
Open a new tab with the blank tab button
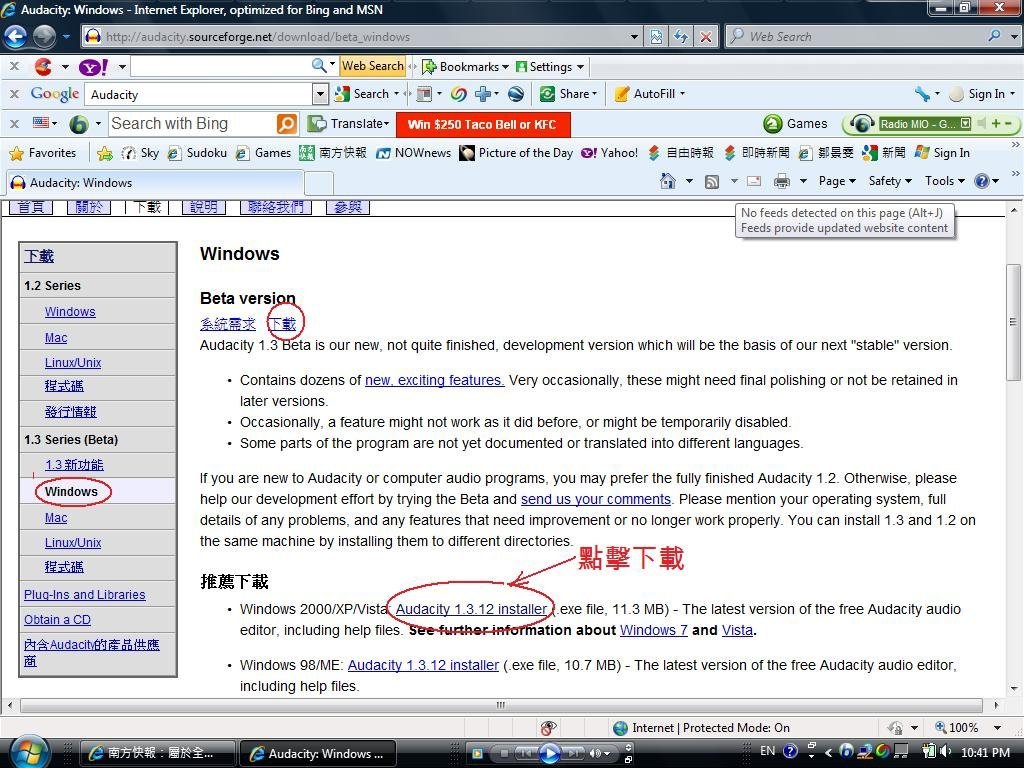319,183
